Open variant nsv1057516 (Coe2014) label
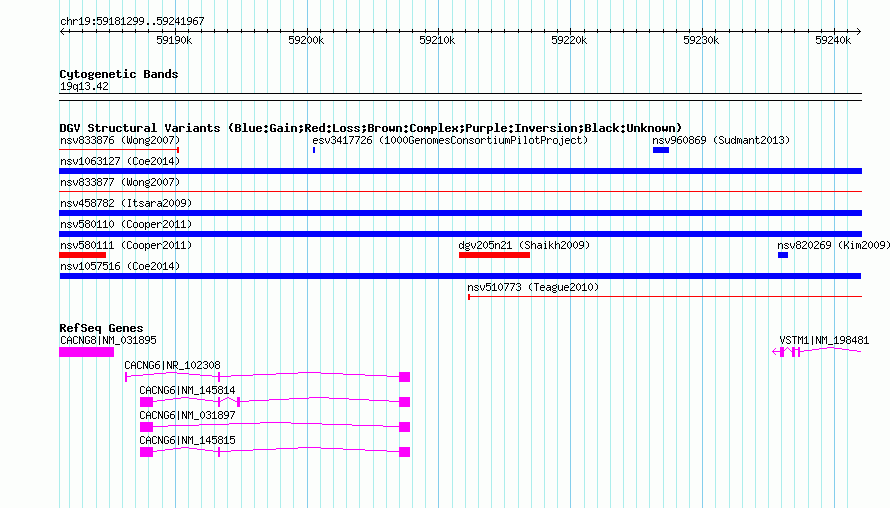The image size is (890, 508). (120, 266)
